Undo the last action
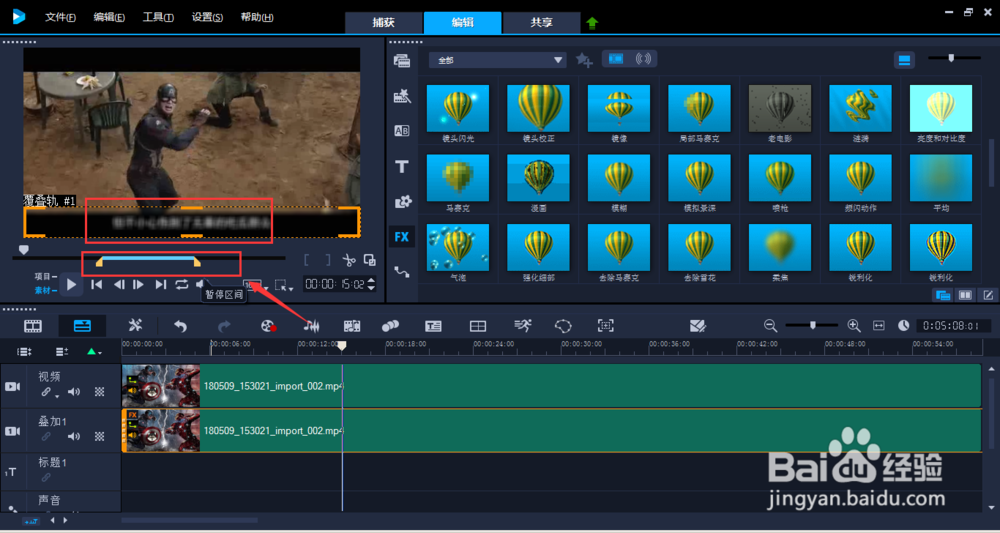 (180, 326)
